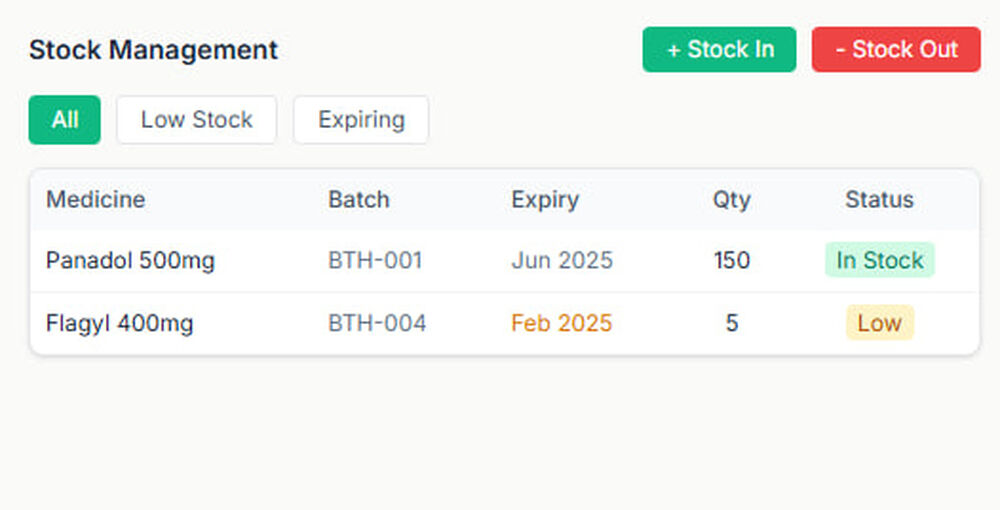
Task: Click the Batch column header
Action: [359, 199]
